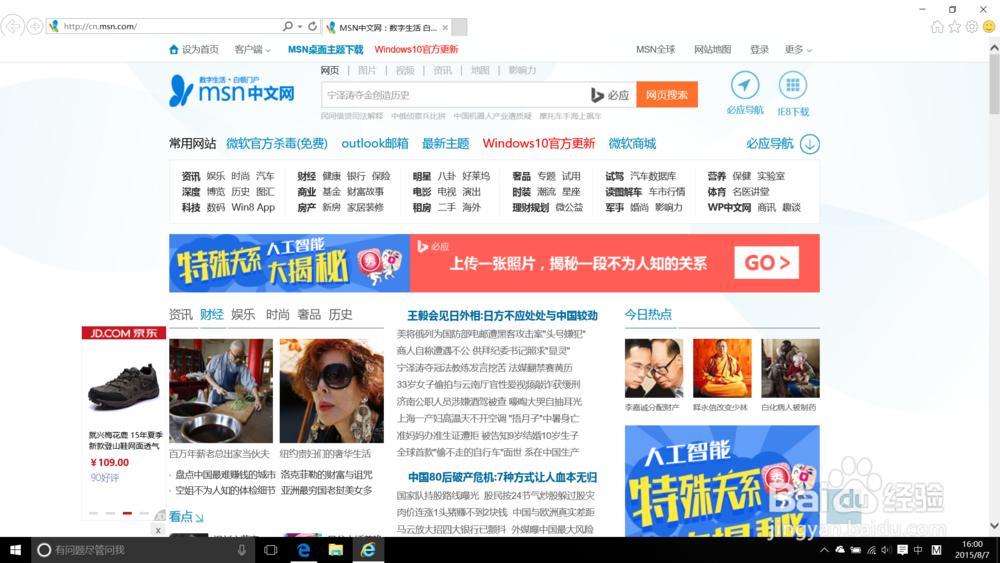Click the IE8下载 grid icon
The width and height of the screenshot is (1000, 563).
pyautogui.click(x=793, y=85)
